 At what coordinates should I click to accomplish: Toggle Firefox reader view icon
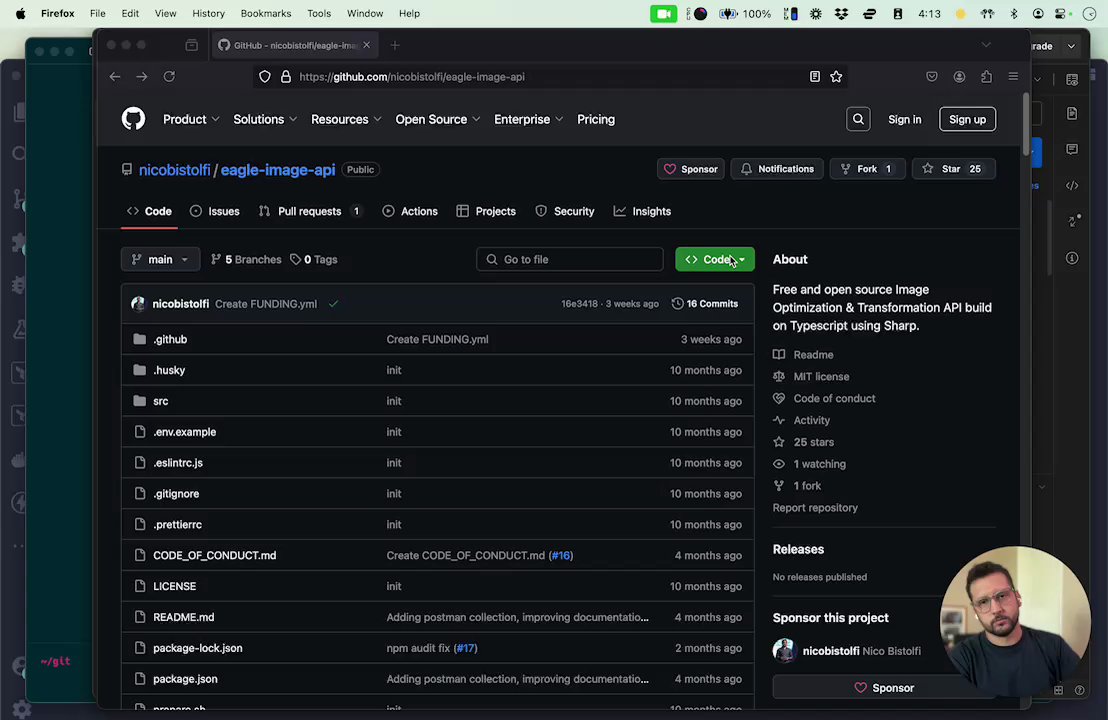815,76
